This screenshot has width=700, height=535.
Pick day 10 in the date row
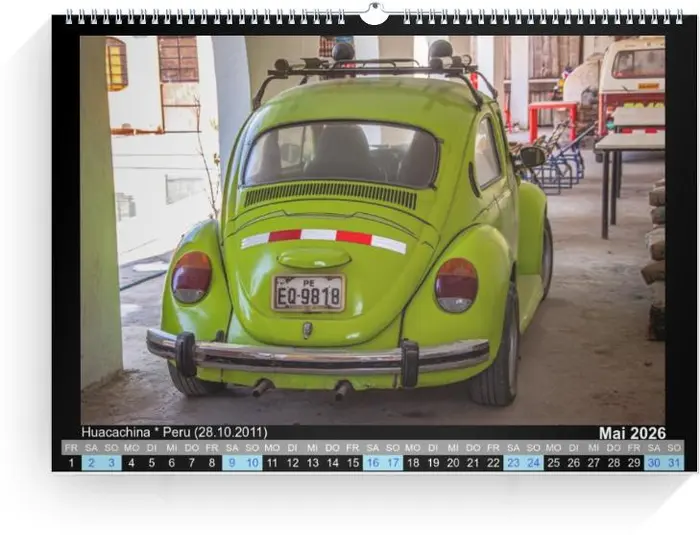pos(252,463)
